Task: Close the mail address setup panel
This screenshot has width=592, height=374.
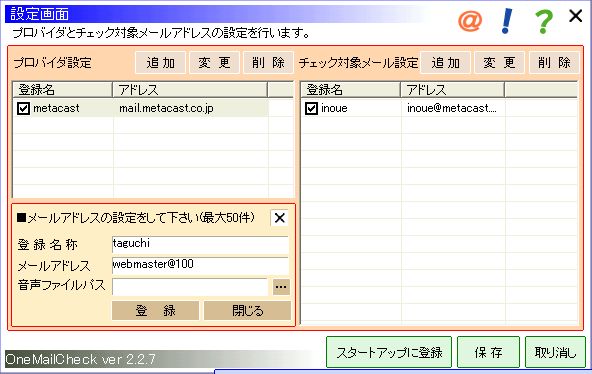Action: [x=279, y=218]
